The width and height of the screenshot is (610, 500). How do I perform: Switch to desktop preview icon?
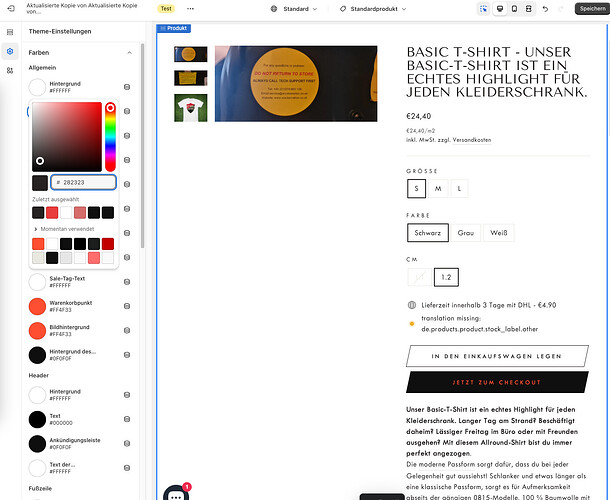tap(500, 9)
